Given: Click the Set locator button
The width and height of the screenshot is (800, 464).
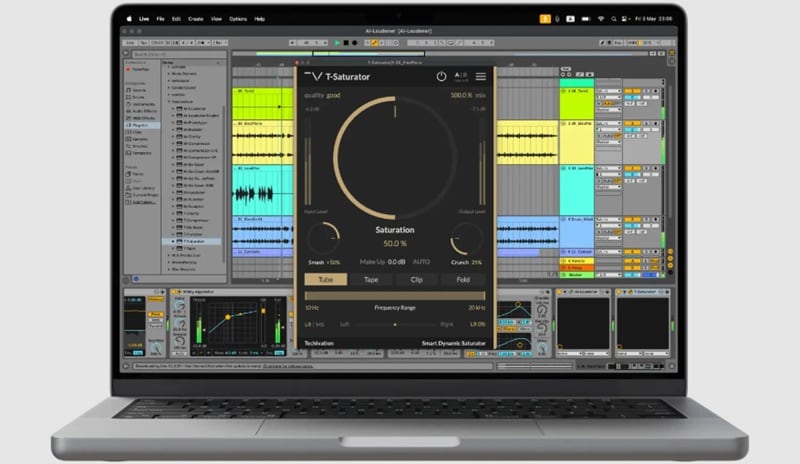Looking at the screenshot, I should (x=566, y=68).
